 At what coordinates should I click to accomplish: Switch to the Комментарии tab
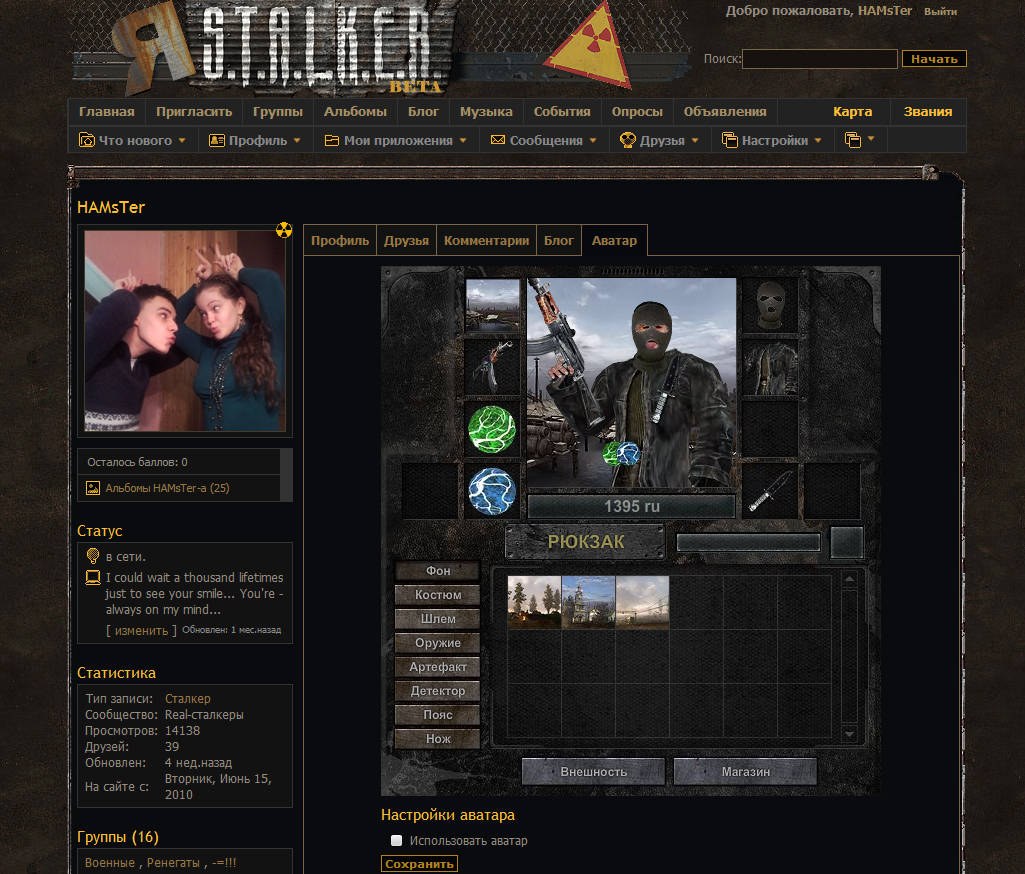pos(486,240)
